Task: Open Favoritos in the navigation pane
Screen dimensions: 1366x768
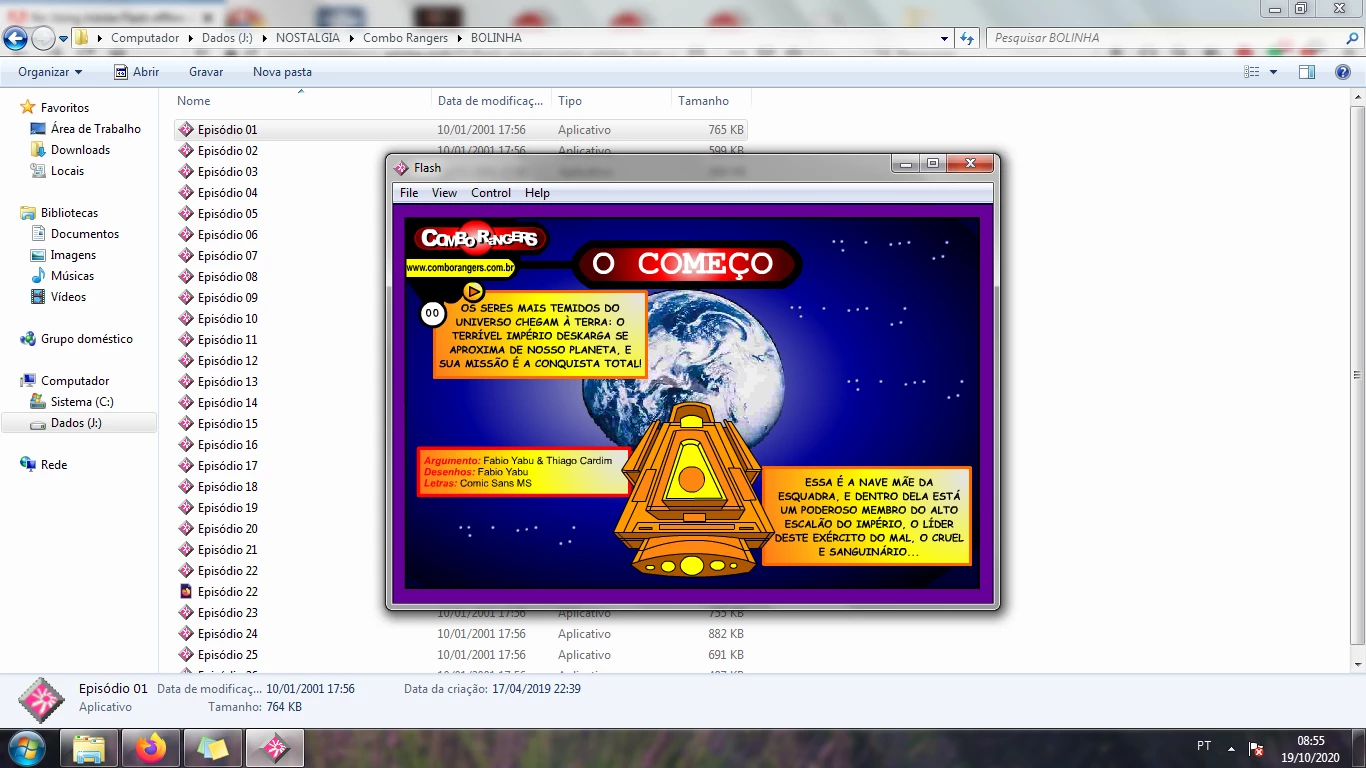Action: [x=65, y=108]
